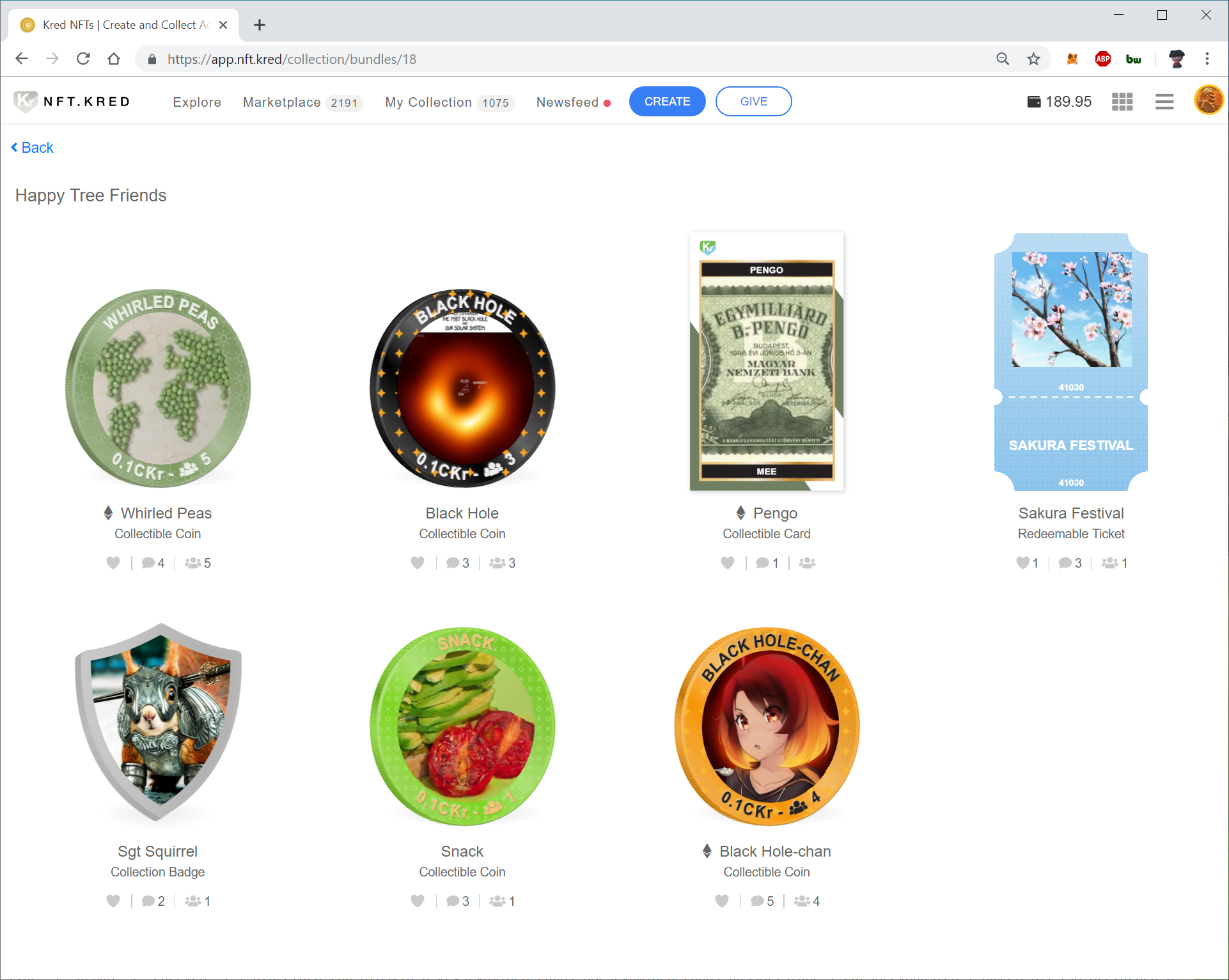Open My Collection in navigation
This screenshot has width=1229, height=980.
coord(428,102)
